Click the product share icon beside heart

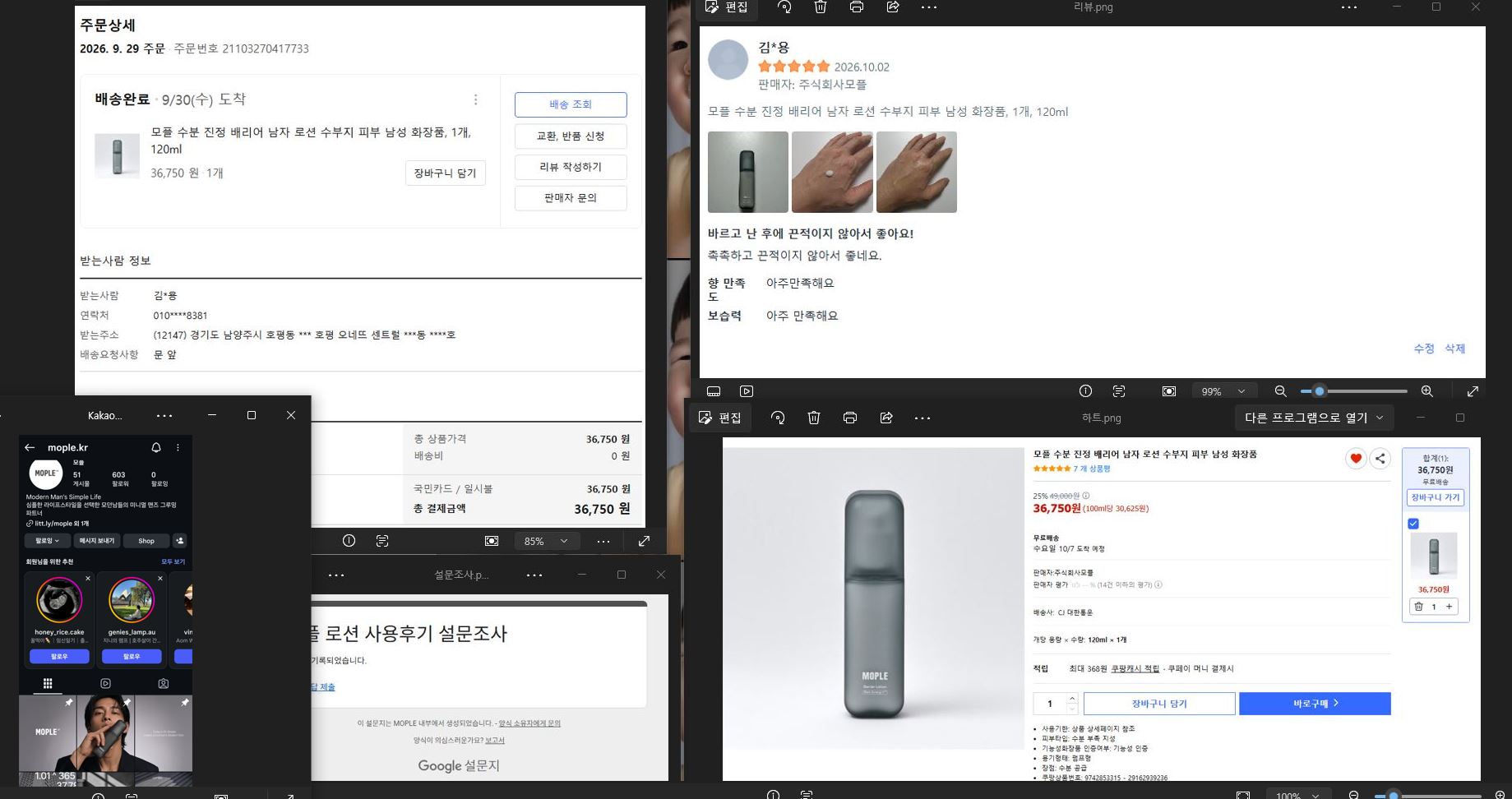(x=1380, y=459)
